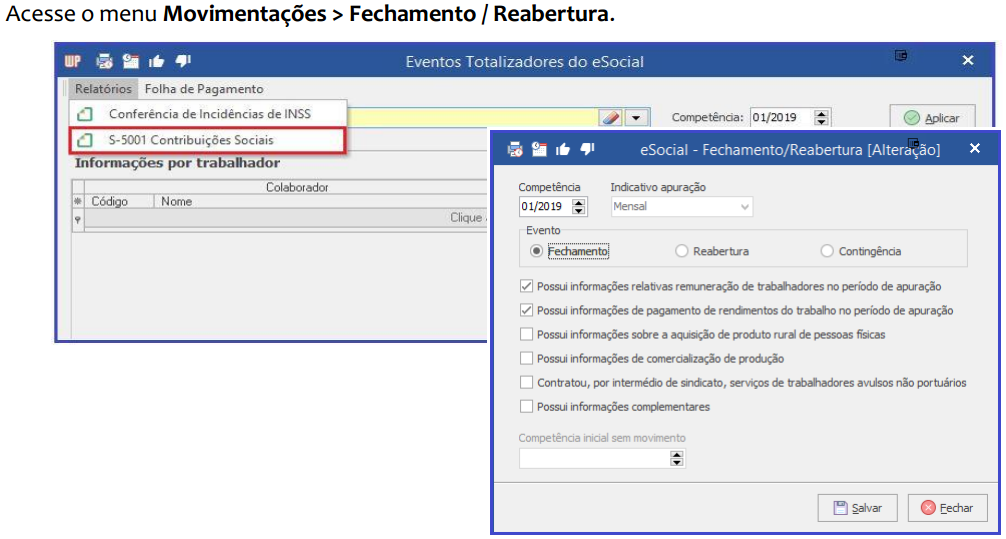Click the asterisk row indicator in Colaborador grid

point(78,201)
